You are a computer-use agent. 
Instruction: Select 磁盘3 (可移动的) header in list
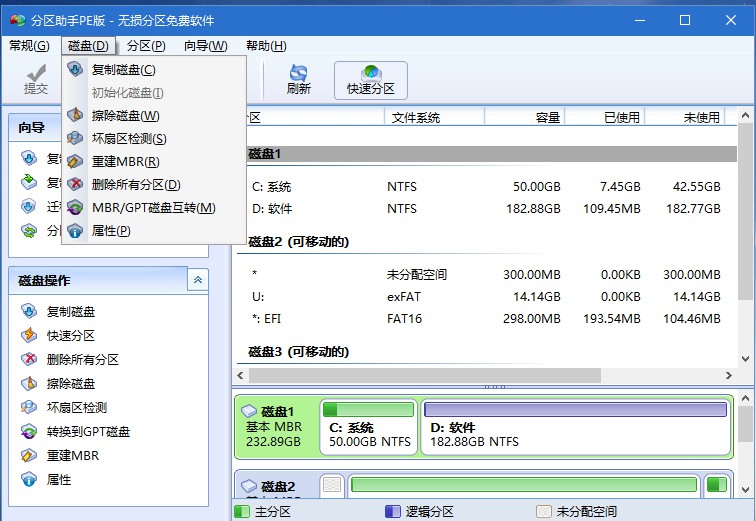click(298, 352)
